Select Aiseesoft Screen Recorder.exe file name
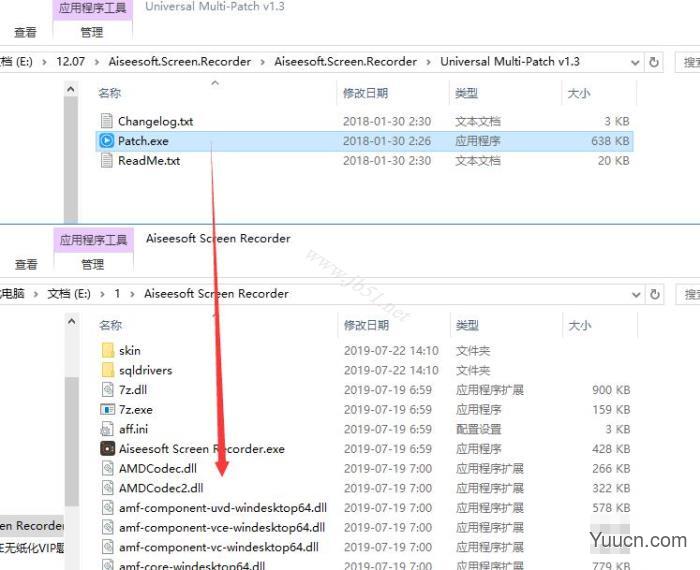Viewport: 700px width, 570px height. click(x=202, y=449)
